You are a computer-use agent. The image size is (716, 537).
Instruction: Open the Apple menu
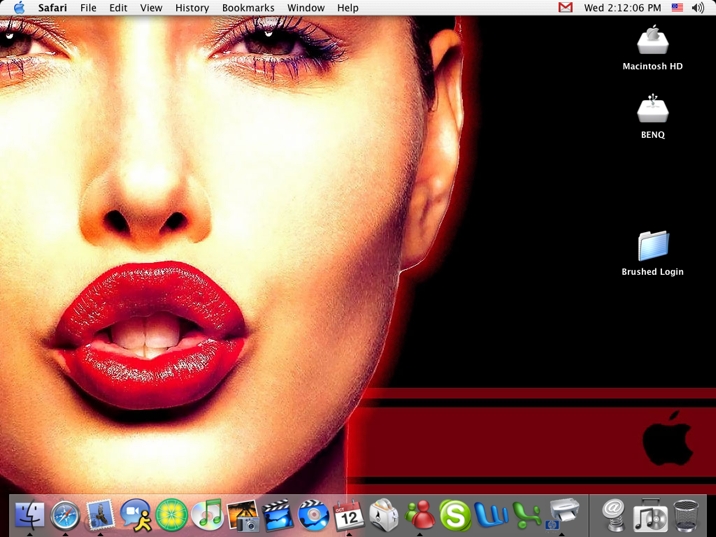[18, 8]
